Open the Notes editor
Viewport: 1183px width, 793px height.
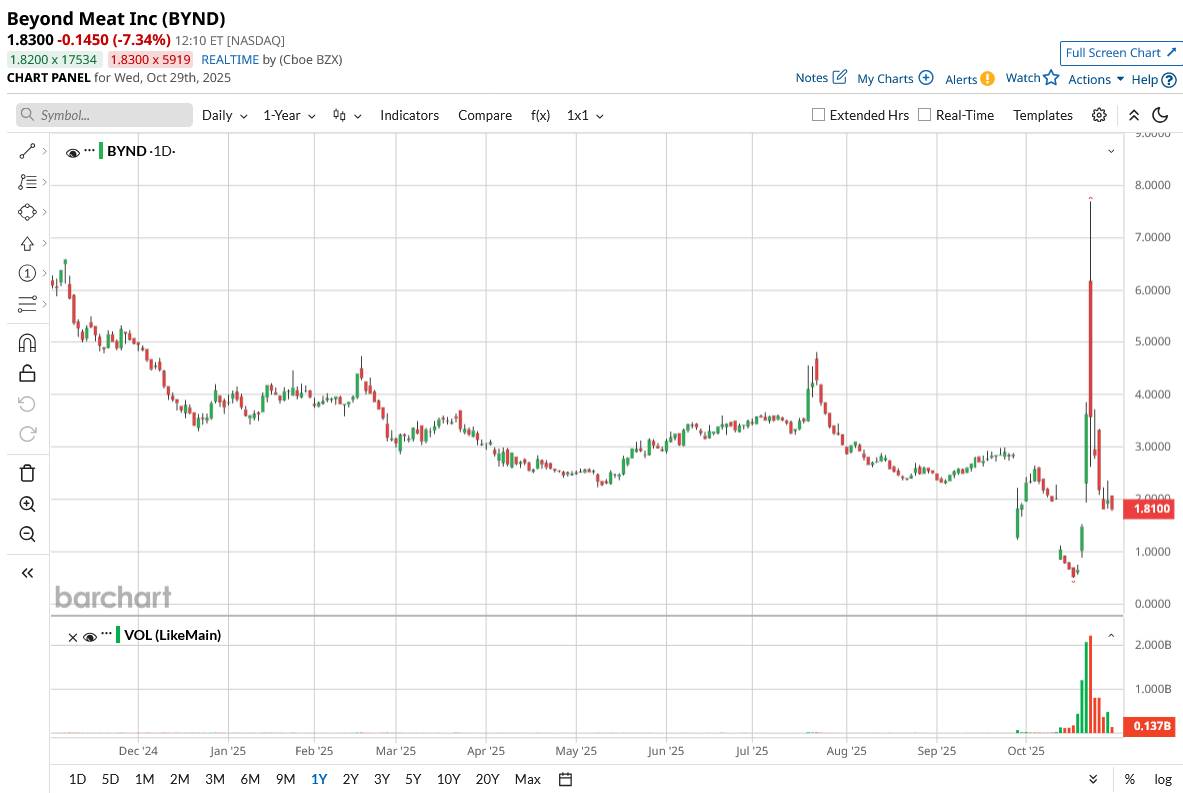click(821, 78)
